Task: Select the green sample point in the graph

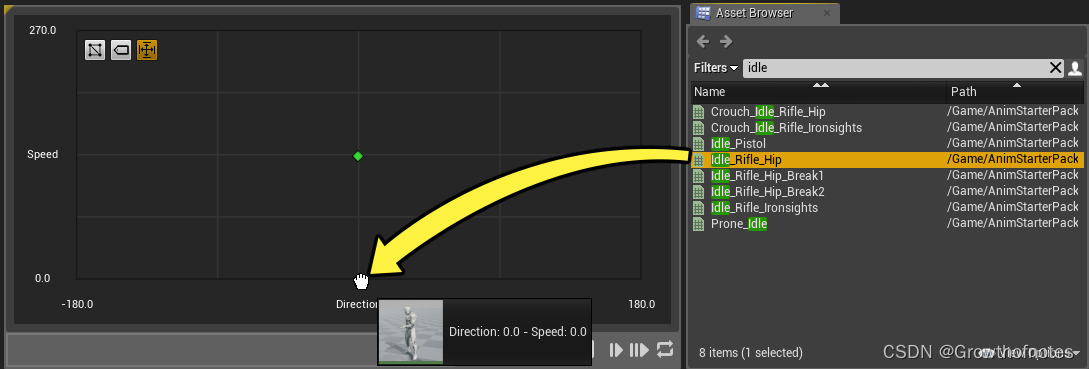Action: click(x=358, y=156)
